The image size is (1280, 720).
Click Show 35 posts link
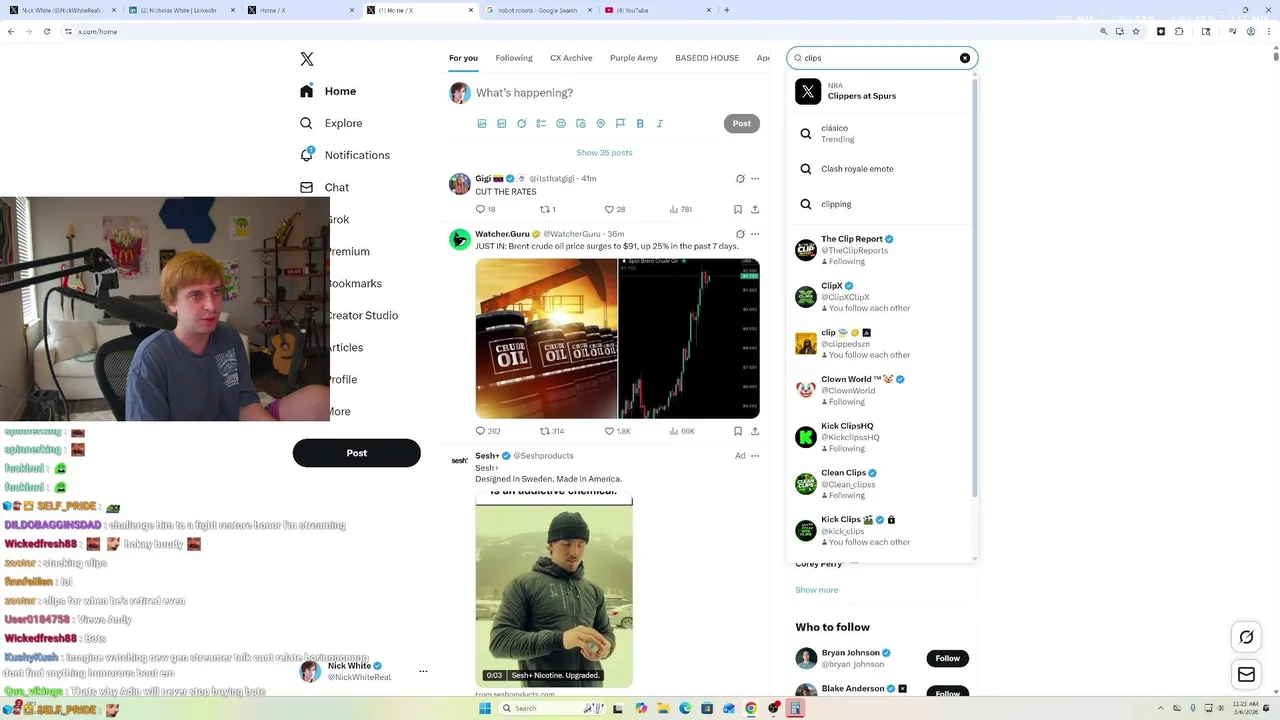coord(604,153)
